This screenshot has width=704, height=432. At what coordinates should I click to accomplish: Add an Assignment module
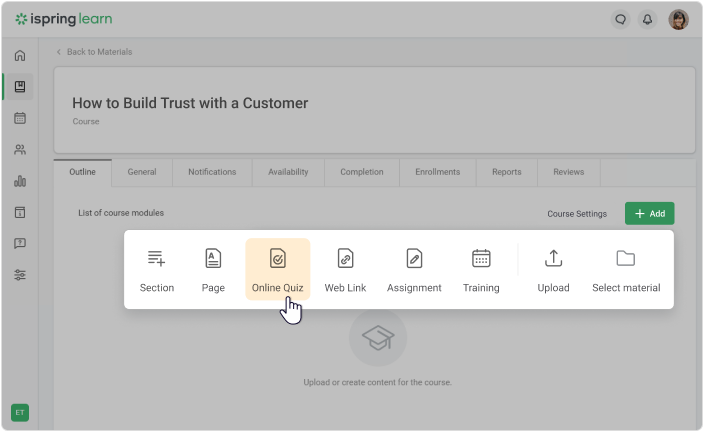tap(414, 271)
